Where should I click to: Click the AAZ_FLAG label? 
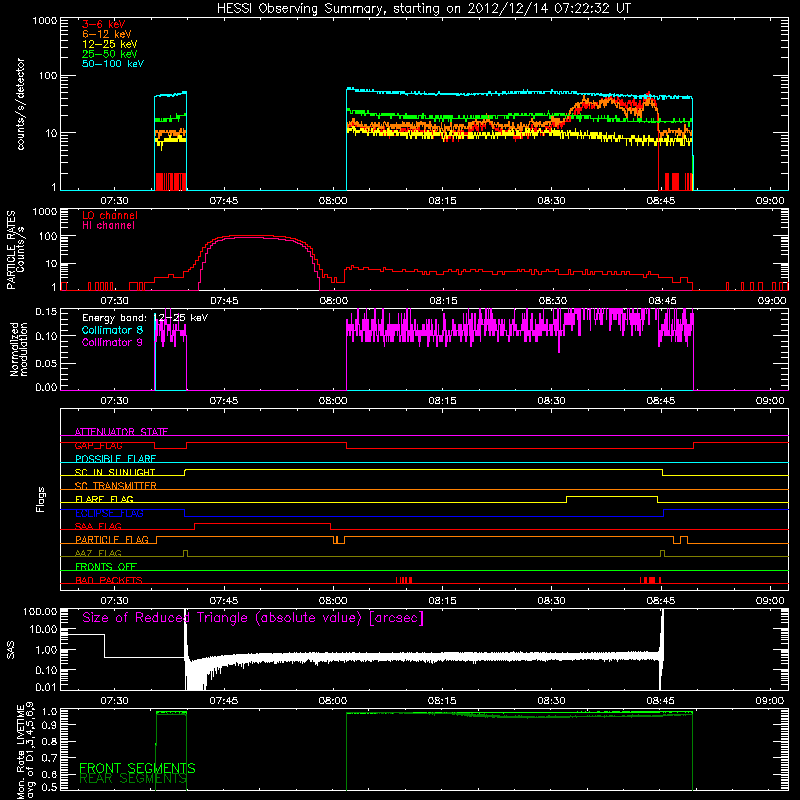(x=98, y=553)
